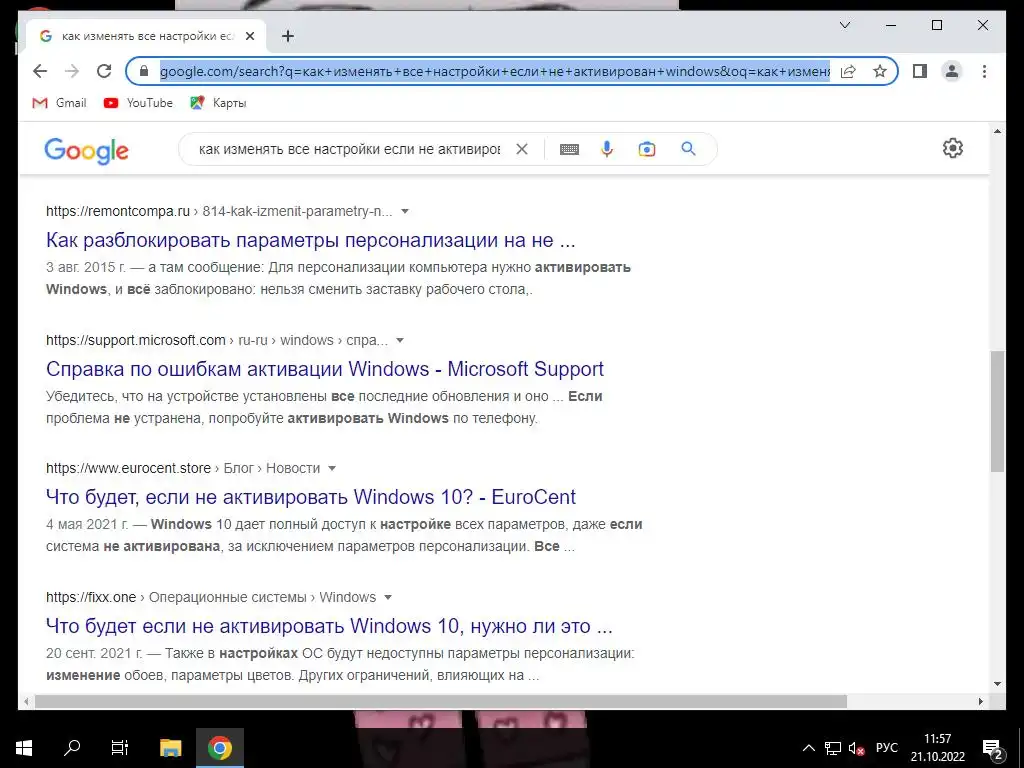
Task: Show hidden system tray icons
Action: pos(808,748)
